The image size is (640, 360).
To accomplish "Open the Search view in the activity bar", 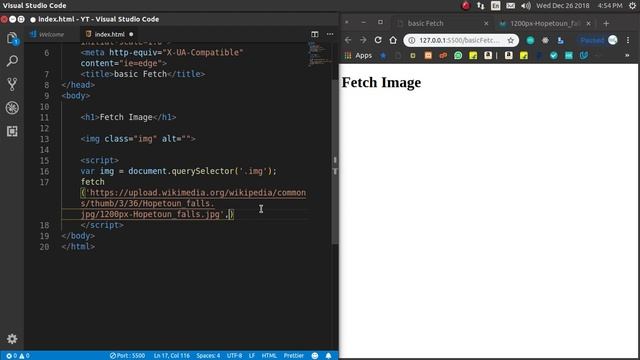I will (12, 61).
